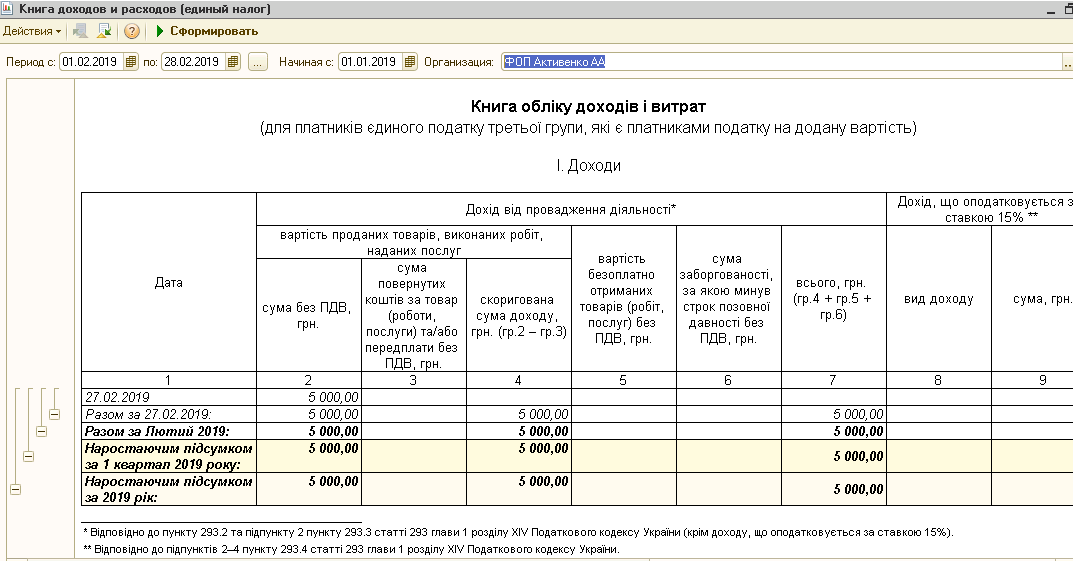The height and width of the screenshot is (561, 1073).
Task: Click the ellipsis period selection button
Action: pyautogui.click(x=257, y=62)
